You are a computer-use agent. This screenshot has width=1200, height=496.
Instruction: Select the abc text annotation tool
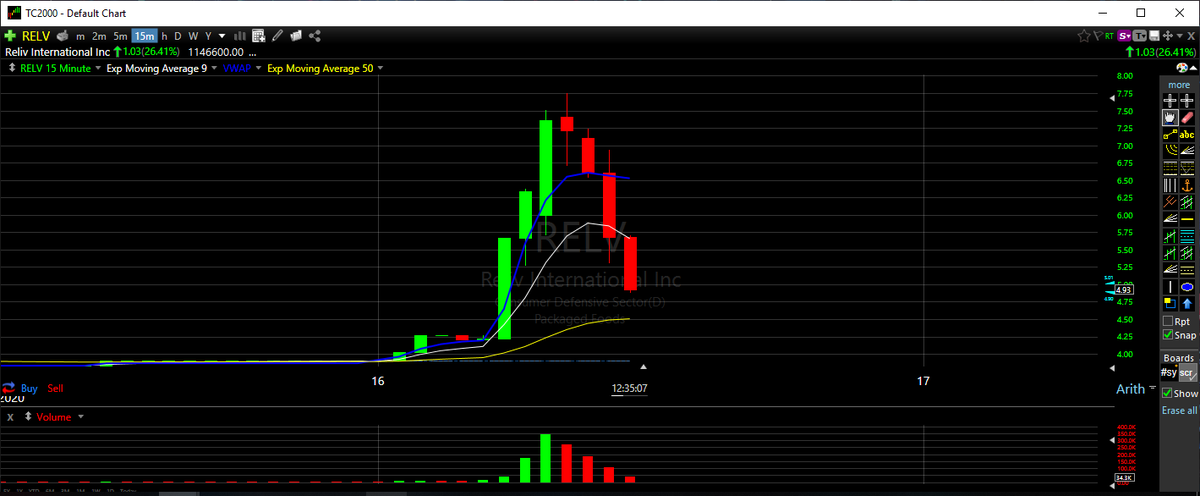[x=1187, y=133]
